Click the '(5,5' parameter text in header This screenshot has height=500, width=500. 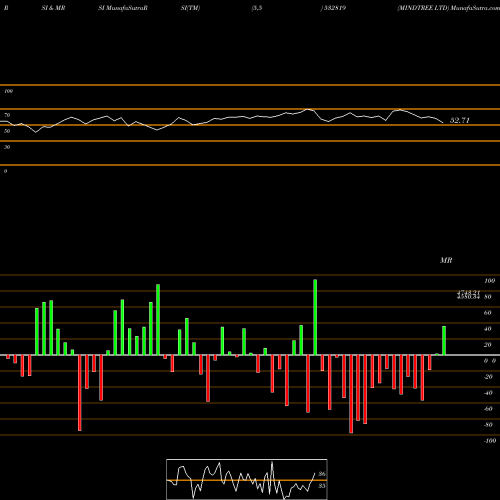(257, 8)
